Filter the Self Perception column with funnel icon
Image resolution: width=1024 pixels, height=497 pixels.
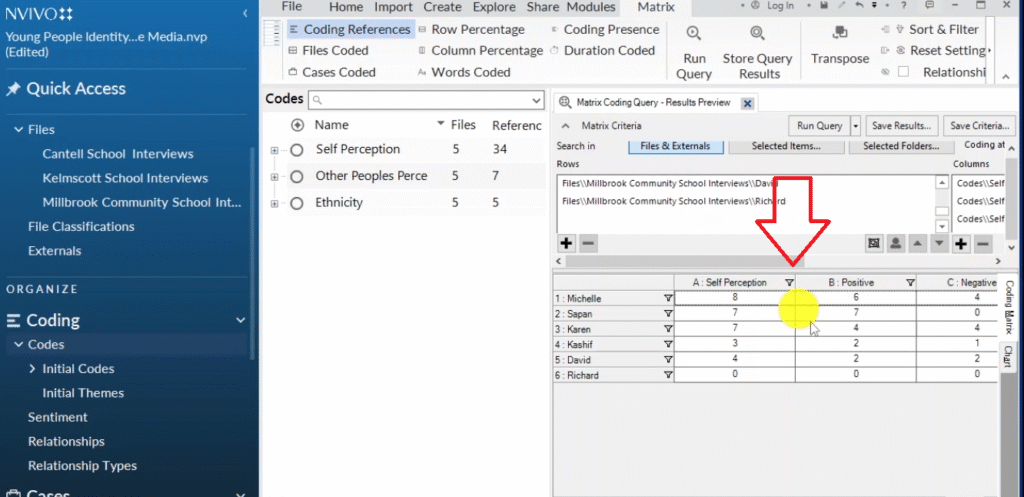[790, 283]
